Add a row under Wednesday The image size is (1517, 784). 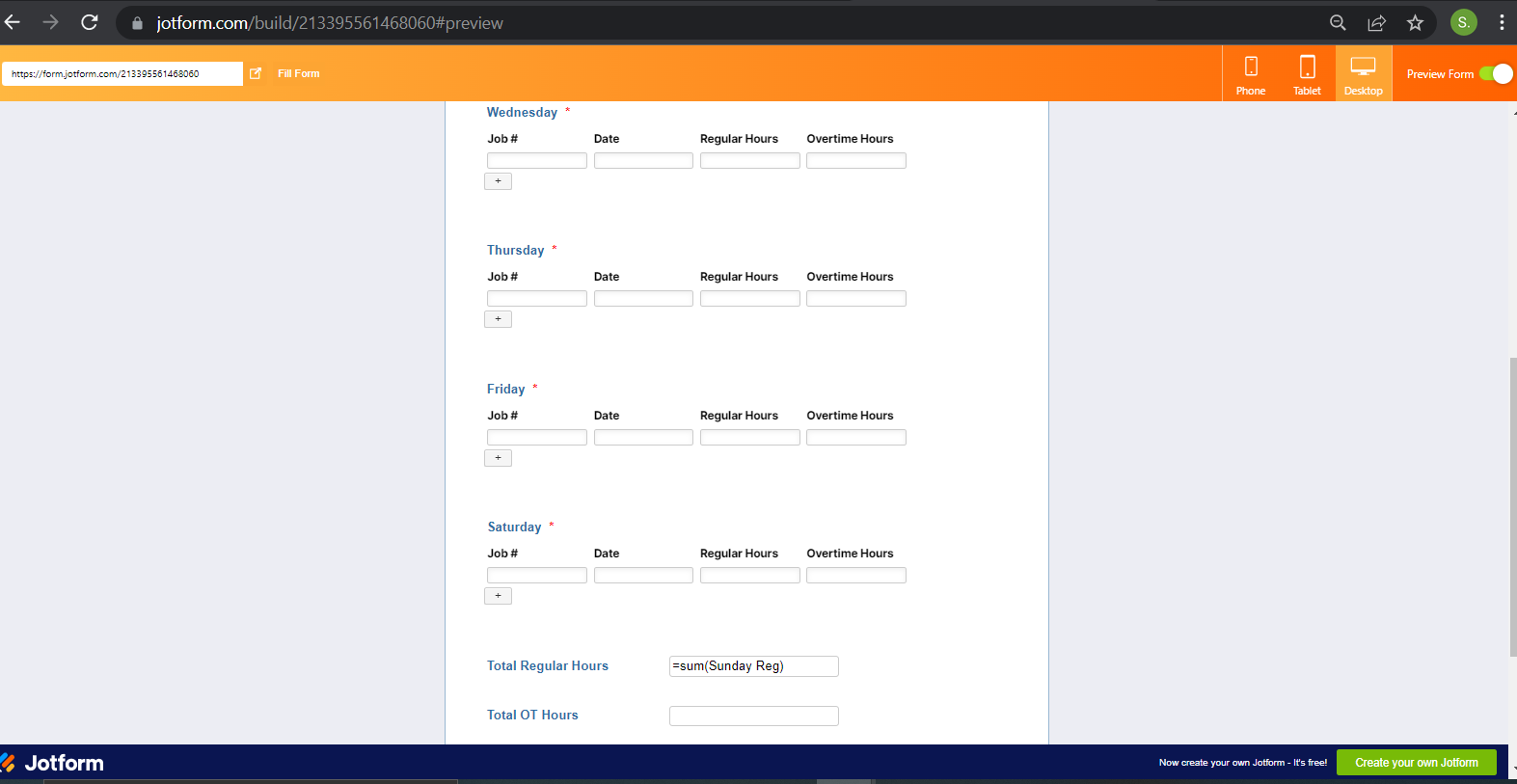coord(498,181)
